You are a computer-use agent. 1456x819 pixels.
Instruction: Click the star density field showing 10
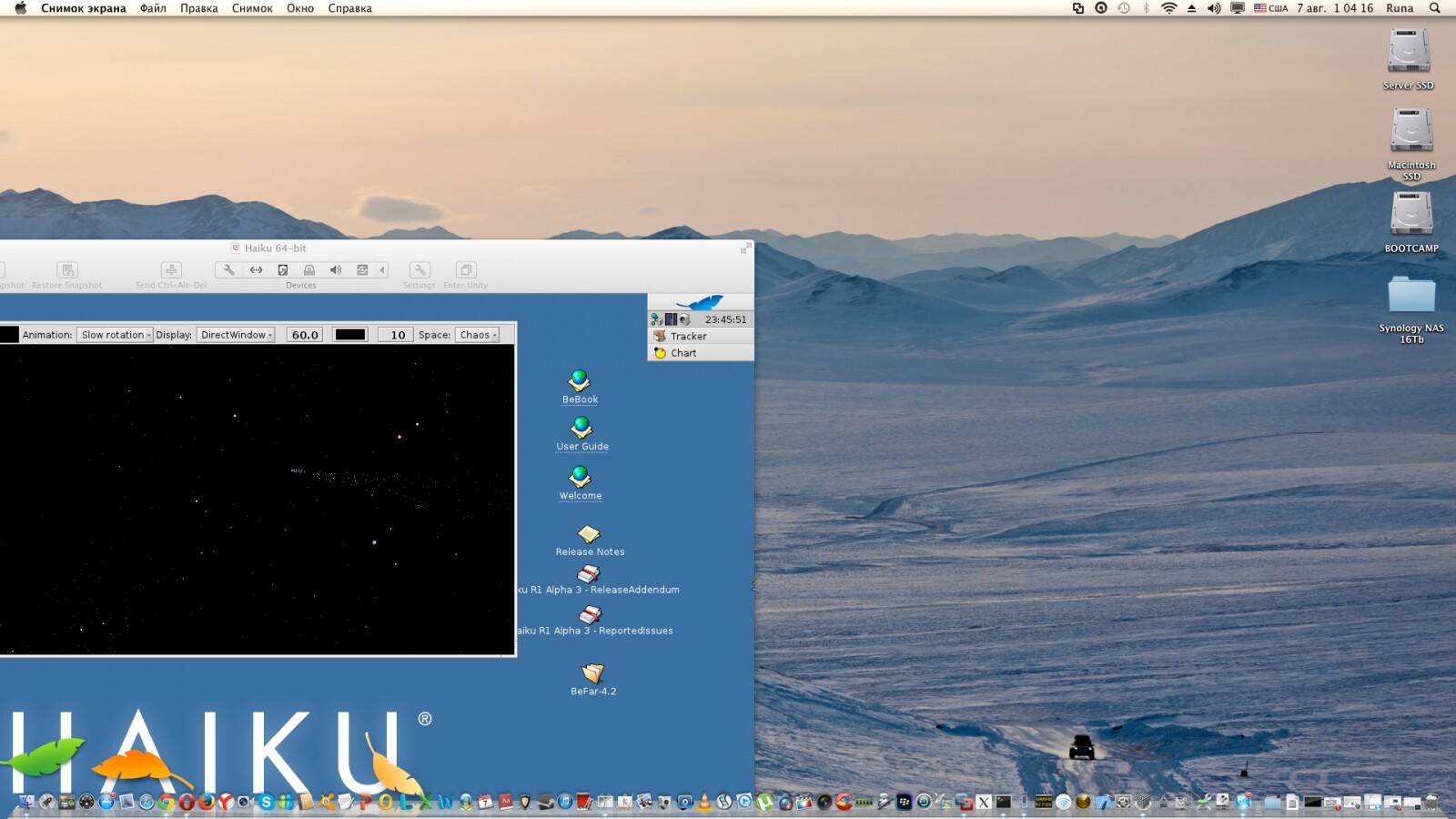396,335
